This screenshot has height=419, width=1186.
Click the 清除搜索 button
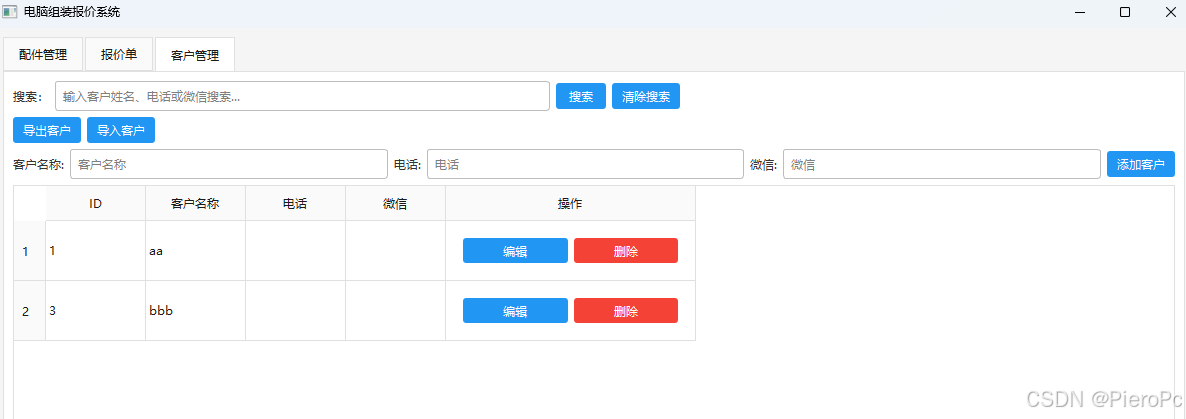pos(646,96)
